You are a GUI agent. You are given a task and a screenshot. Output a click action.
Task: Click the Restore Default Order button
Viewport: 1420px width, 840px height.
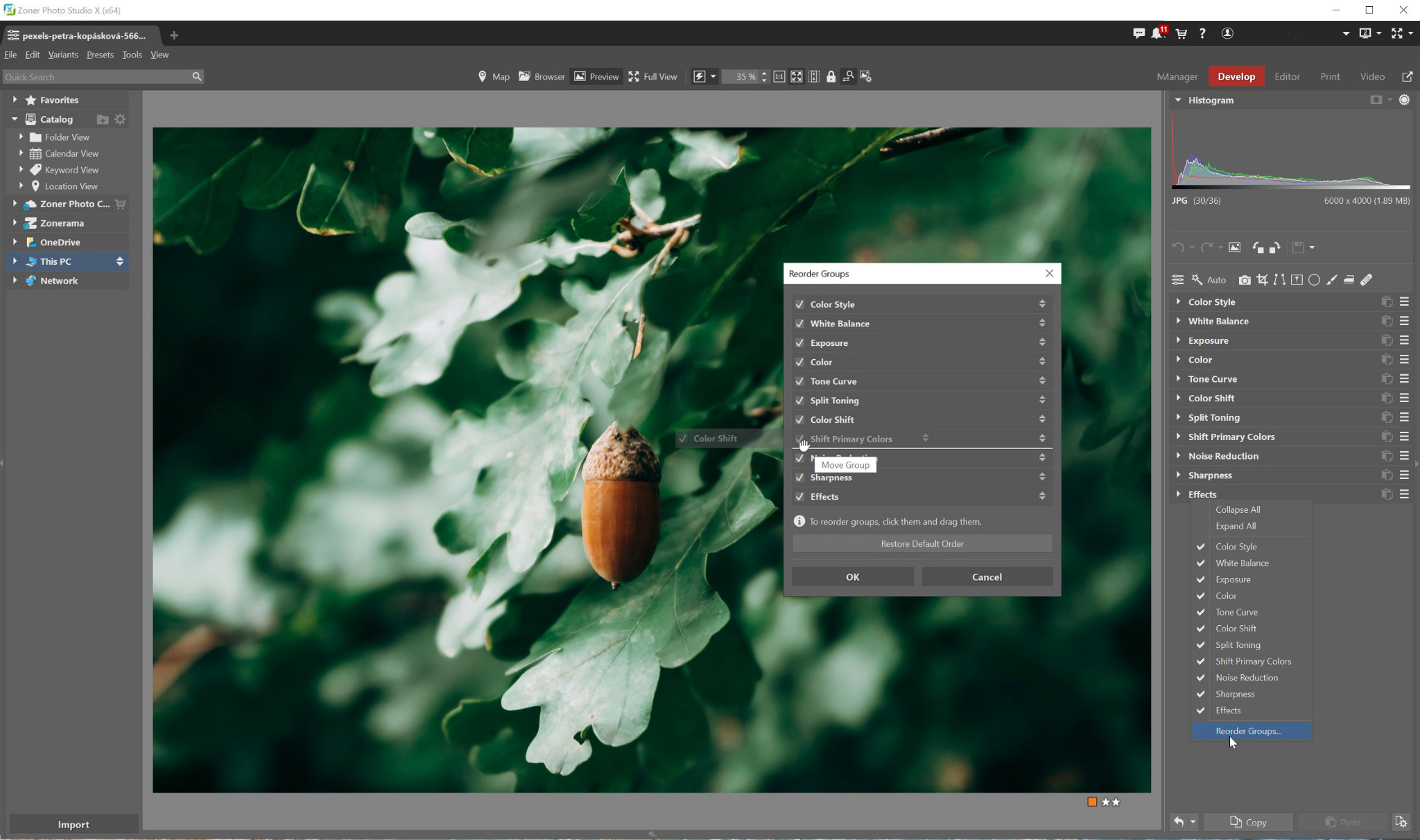[921, 543]
